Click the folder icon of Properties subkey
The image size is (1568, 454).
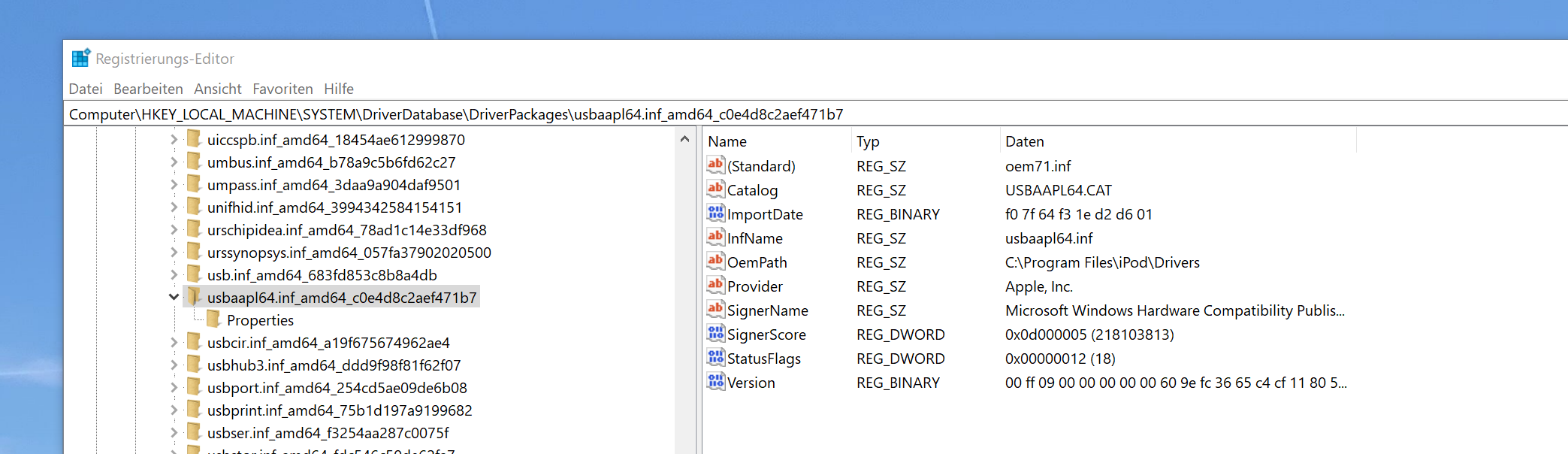pyautogui.click(x=213, y=320)
